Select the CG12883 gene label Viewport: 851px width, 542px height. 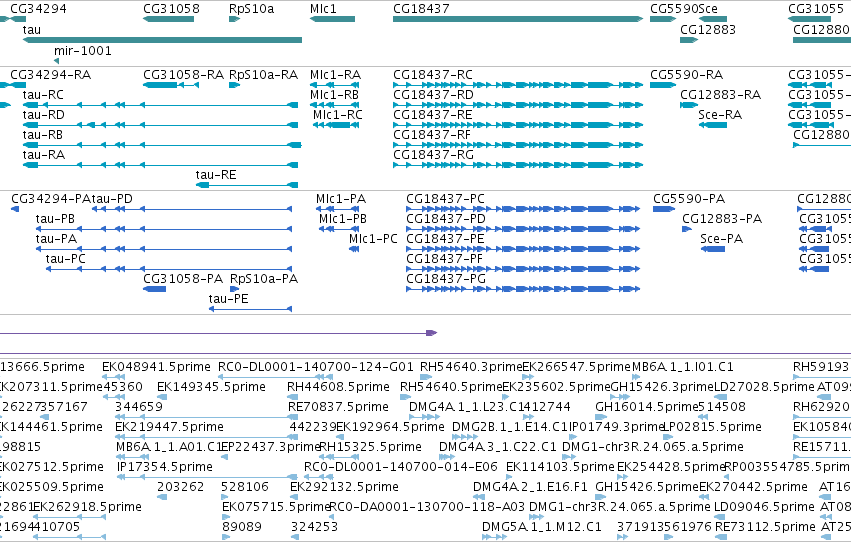[x=708, y=29]
